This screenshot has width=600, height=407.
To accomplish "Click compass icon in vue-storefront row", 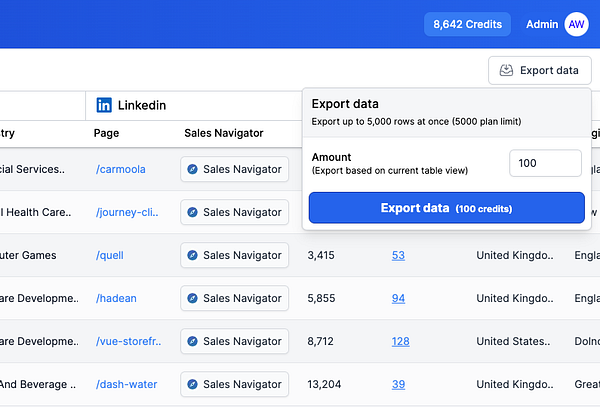I will [x=192, y=341].
